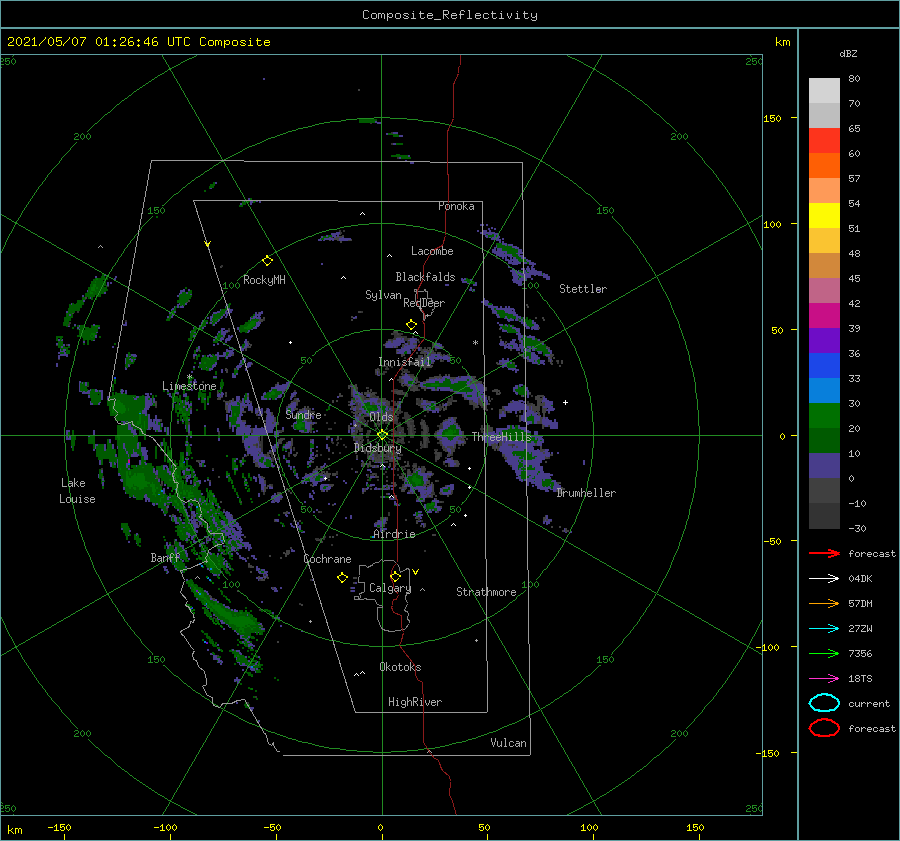Click the 30 dBZ blue color swatch

pos(824,391)
